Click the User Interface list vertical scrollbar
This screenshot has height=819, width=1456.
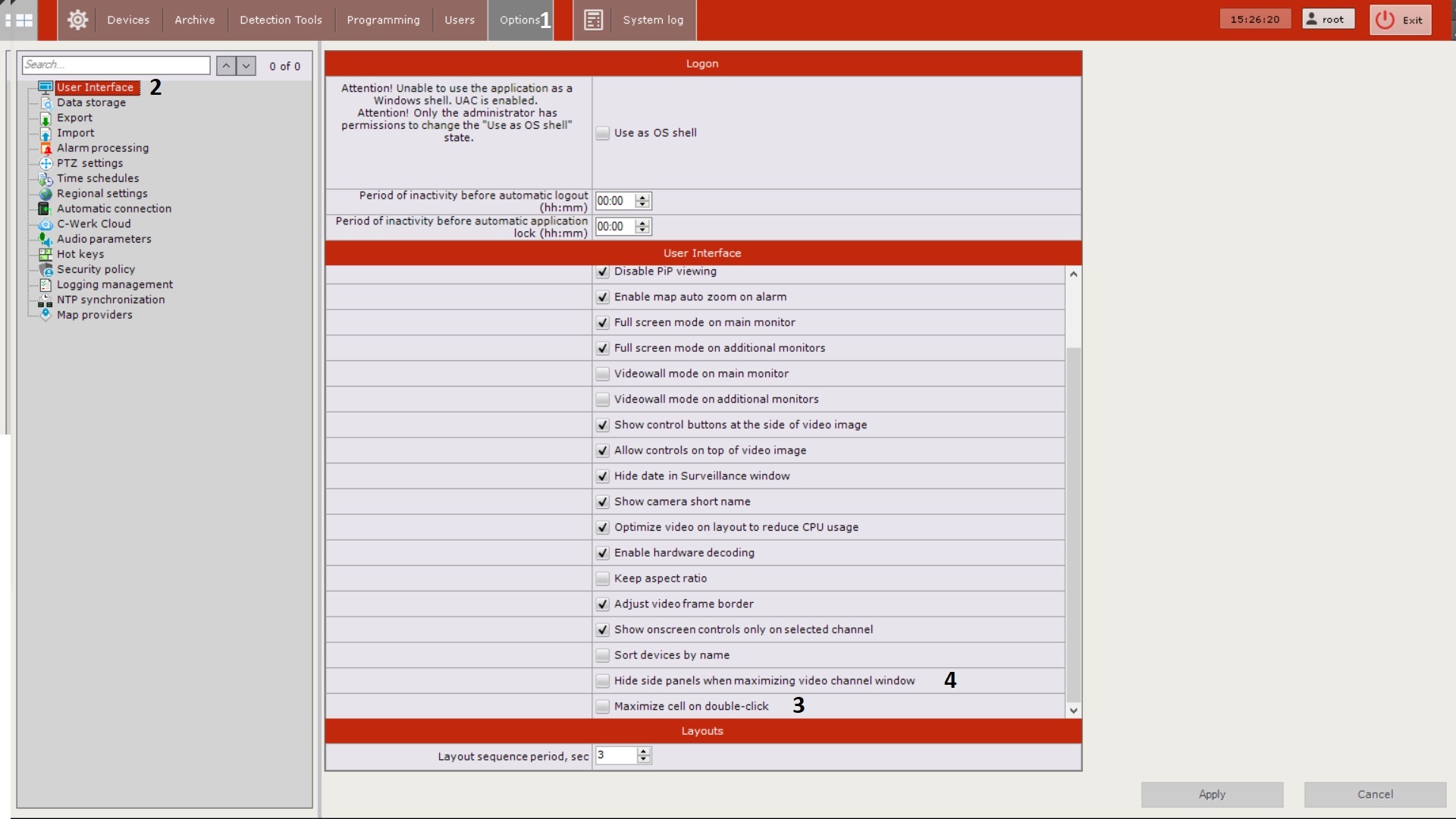(x=1072, y=523)
